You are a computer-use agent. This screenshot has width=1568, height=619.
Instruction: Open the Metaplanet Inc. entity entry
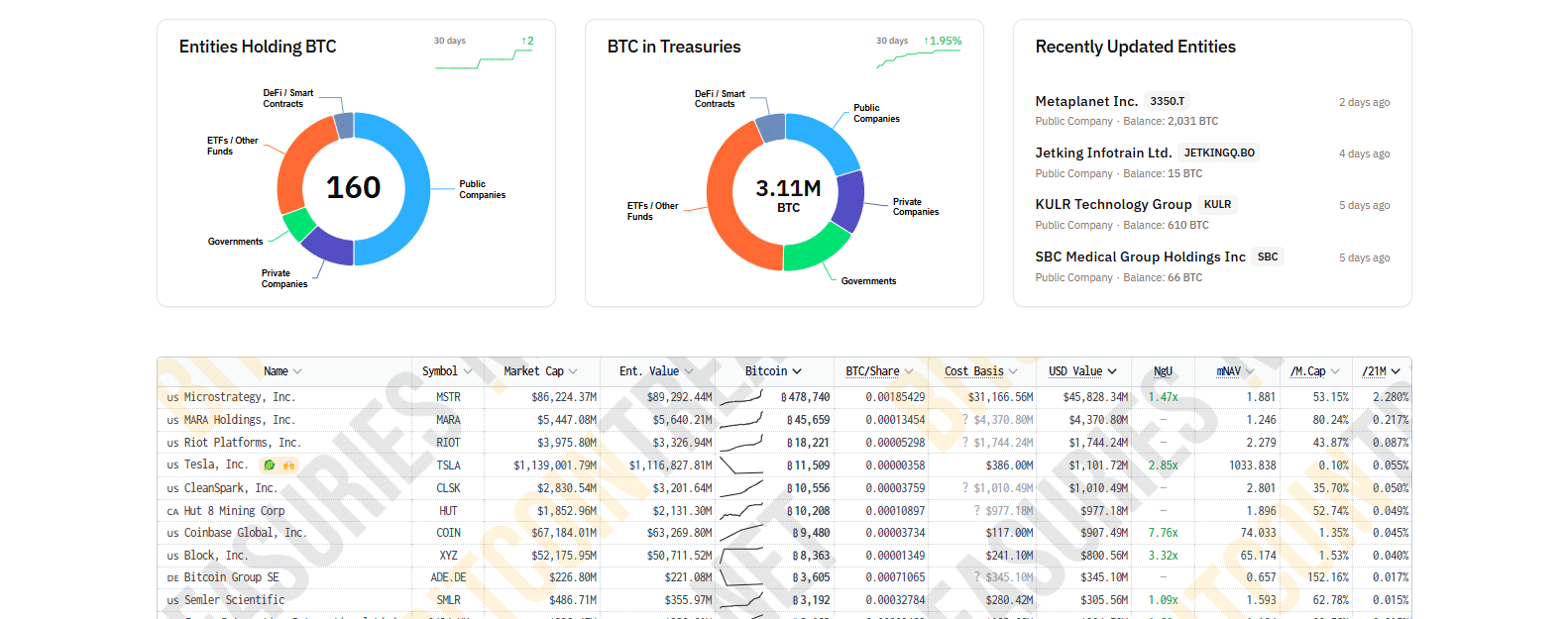click(x=1086, y=101)
